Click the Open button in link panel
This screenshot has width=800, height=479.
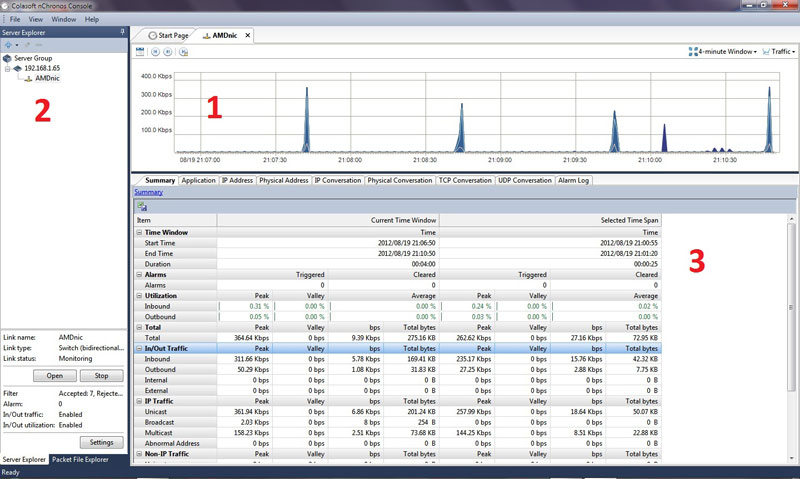pyautogui.click(x=55, y=375)
